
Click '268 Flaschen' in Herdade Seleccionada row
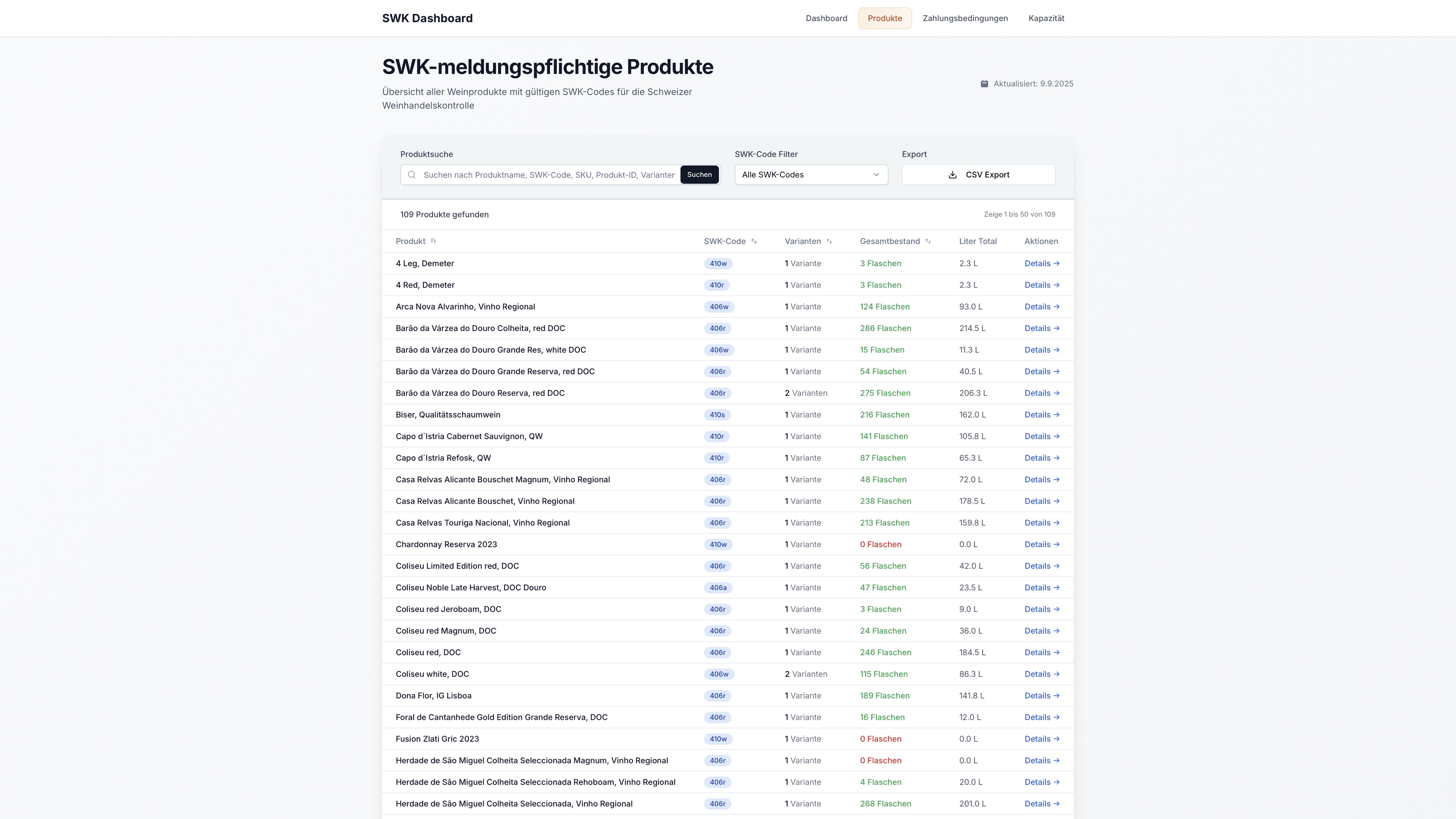click(885, 804)
